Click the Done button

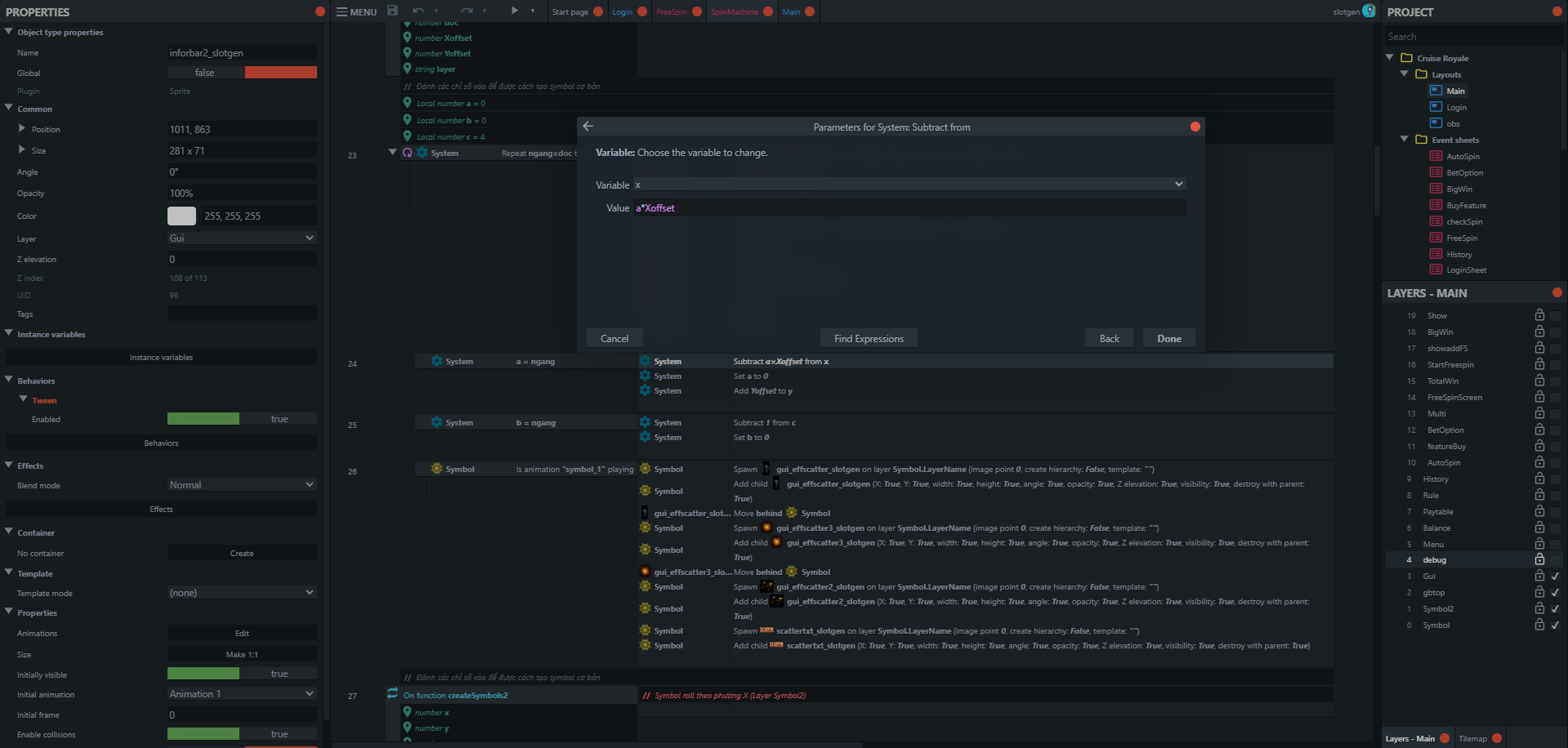pyautogui.click(x=1169, y=338)
